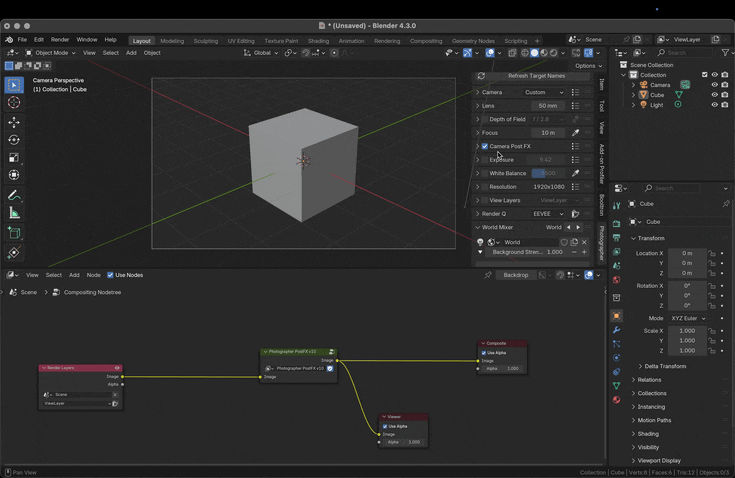Switch viewport to solid shading mode
Viewport: 735px width, 478px height.
pyautogui.click(x=534, y=53)
